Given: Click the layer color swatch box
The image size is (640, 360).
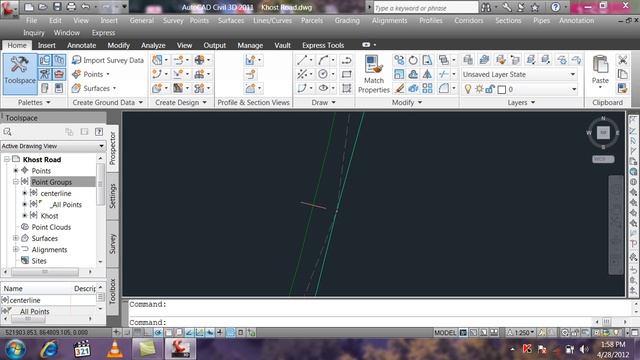Looking at the screenshot, I should click(502, 89).
